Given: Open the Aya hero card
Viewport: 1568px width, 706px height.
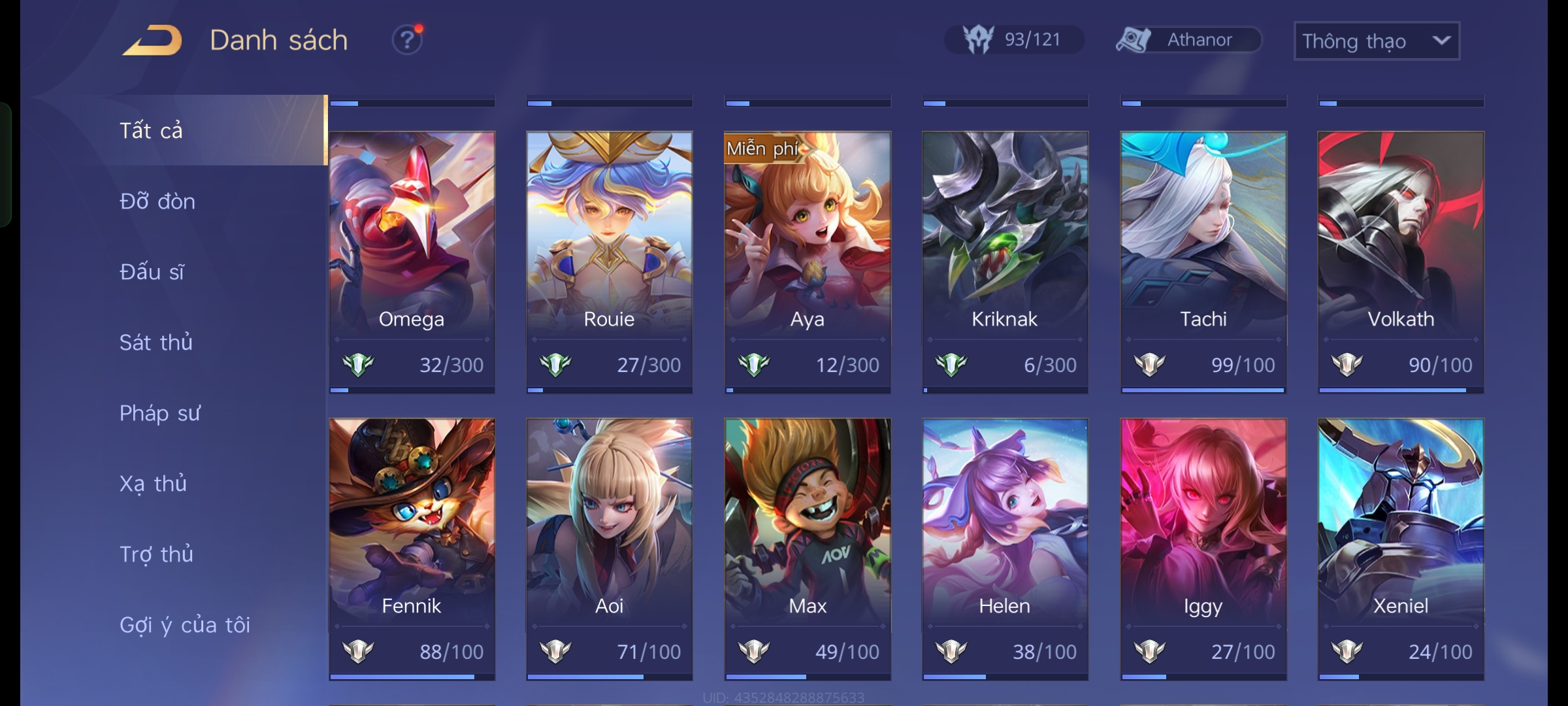Looking at the screenshot, I should 808,261.
